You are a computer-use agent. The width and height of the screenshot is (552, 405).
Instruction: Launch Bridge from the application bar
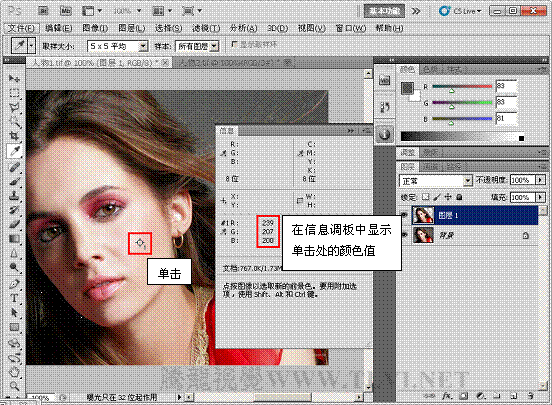(43, 11)
